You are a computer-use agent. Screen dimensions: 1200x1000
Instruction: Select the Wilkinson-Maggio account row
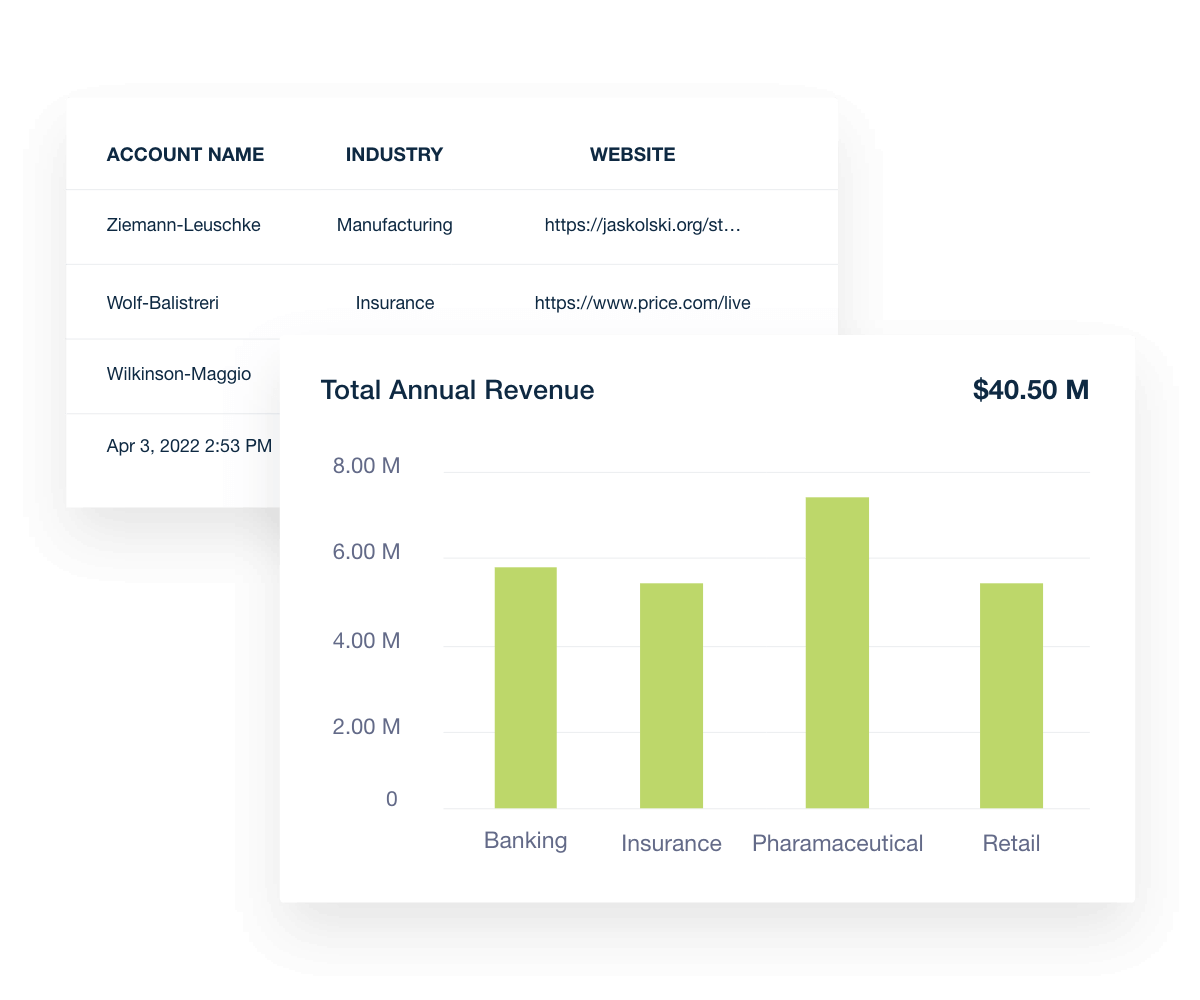click(178, 374)
